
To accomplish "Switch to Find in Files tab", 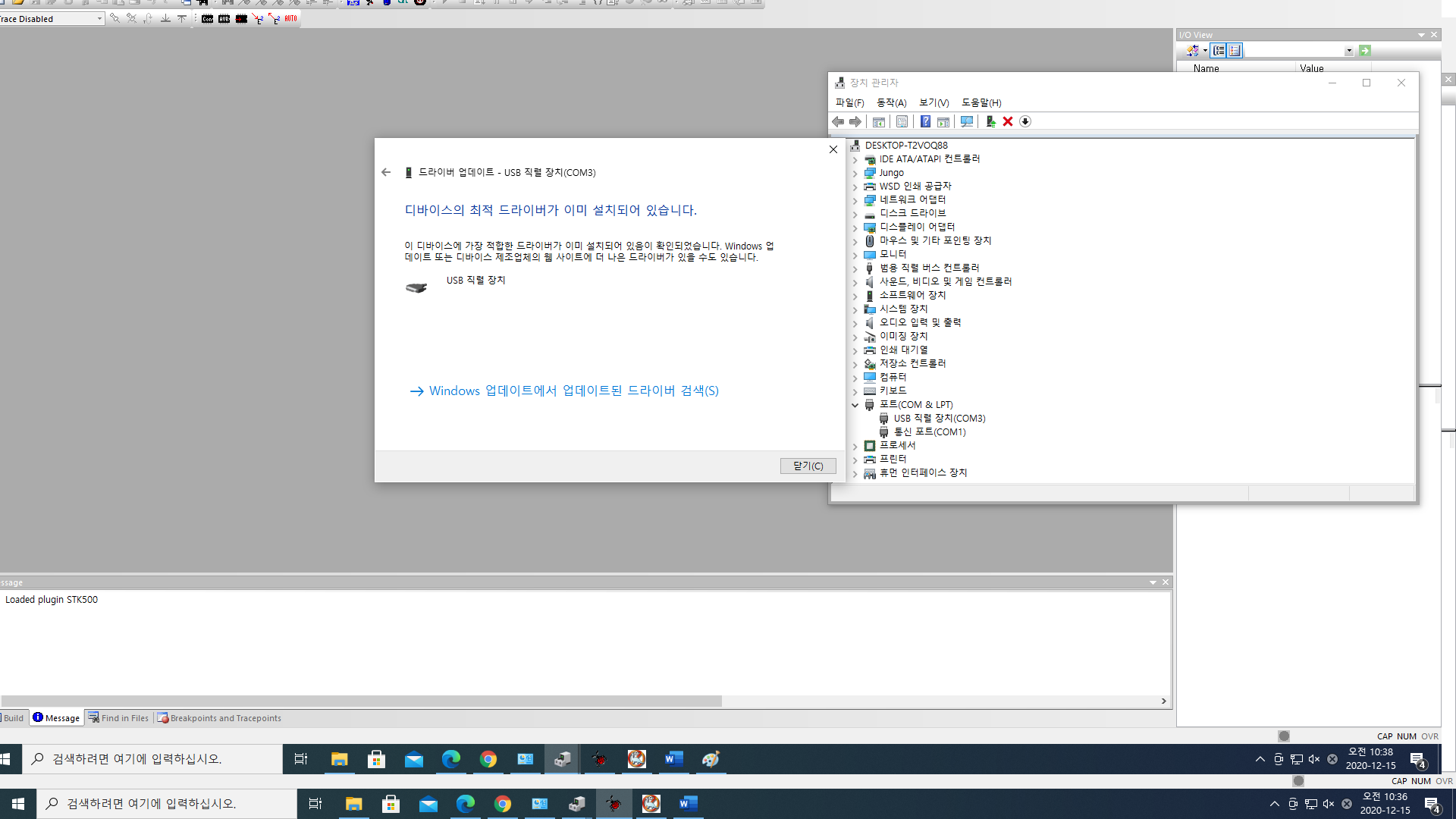I will (x=119, y=718).
